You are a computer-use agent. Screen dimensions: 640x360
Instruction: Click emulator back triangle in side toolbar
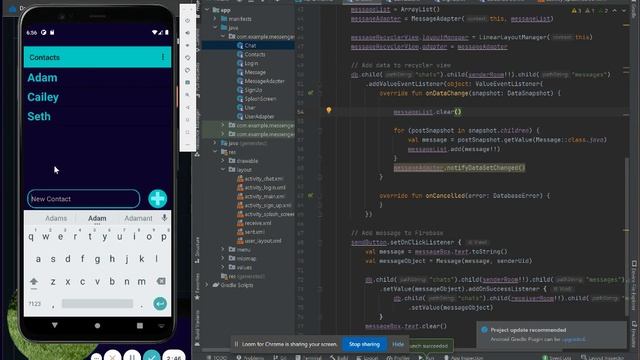tap(187, 107)
